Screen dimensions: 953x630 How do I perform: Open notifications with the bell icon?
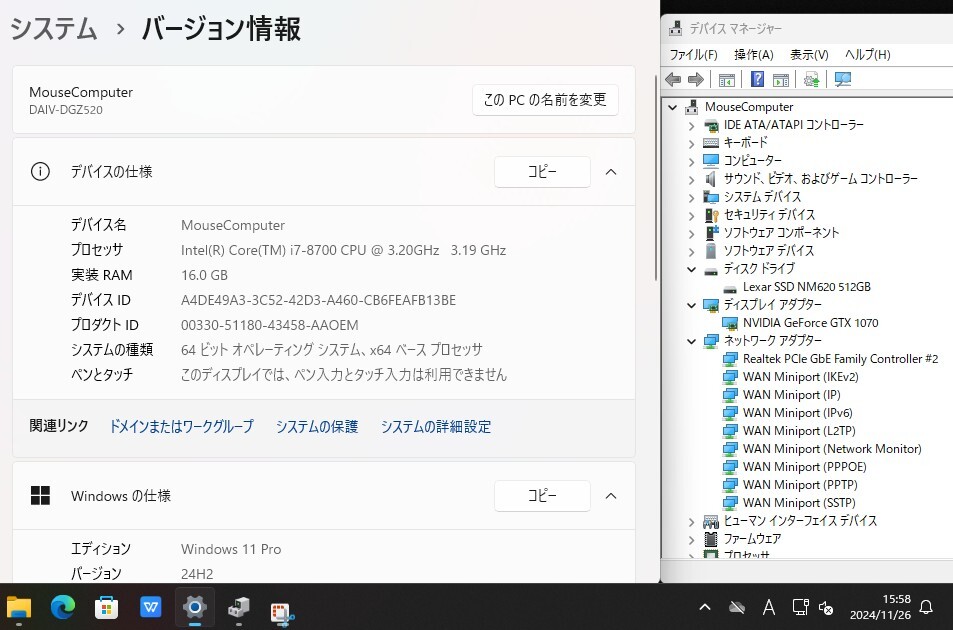926,607
